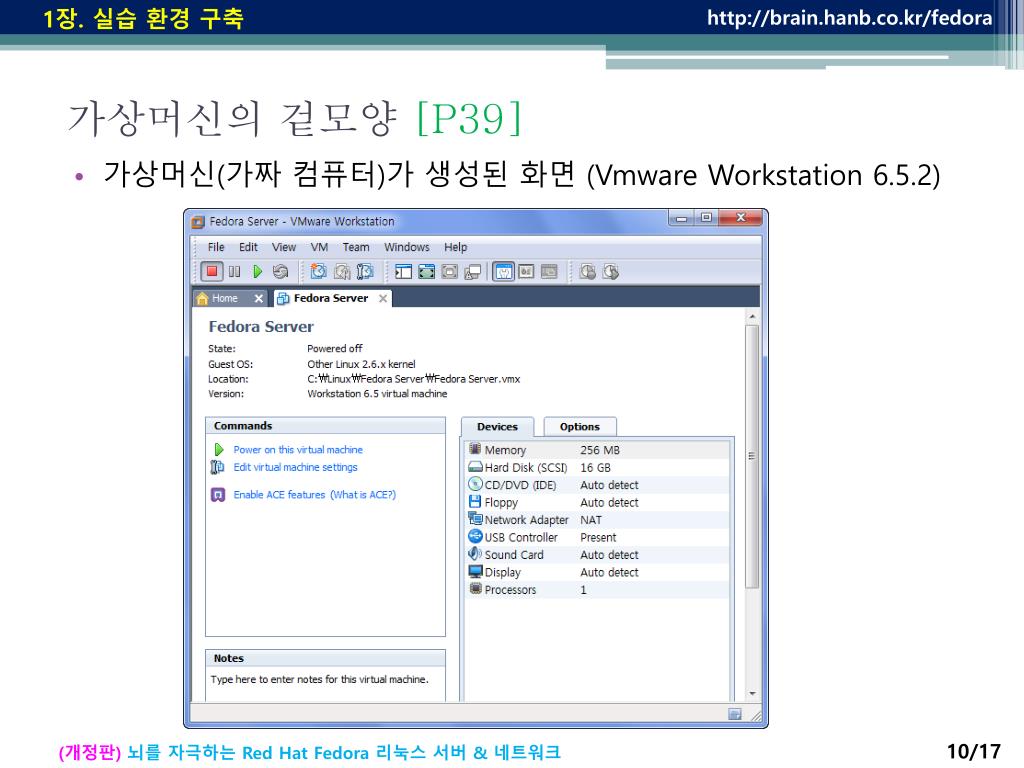
Task: Toggle the sidebar toolbar icon
Action: [x=404, y=272]
